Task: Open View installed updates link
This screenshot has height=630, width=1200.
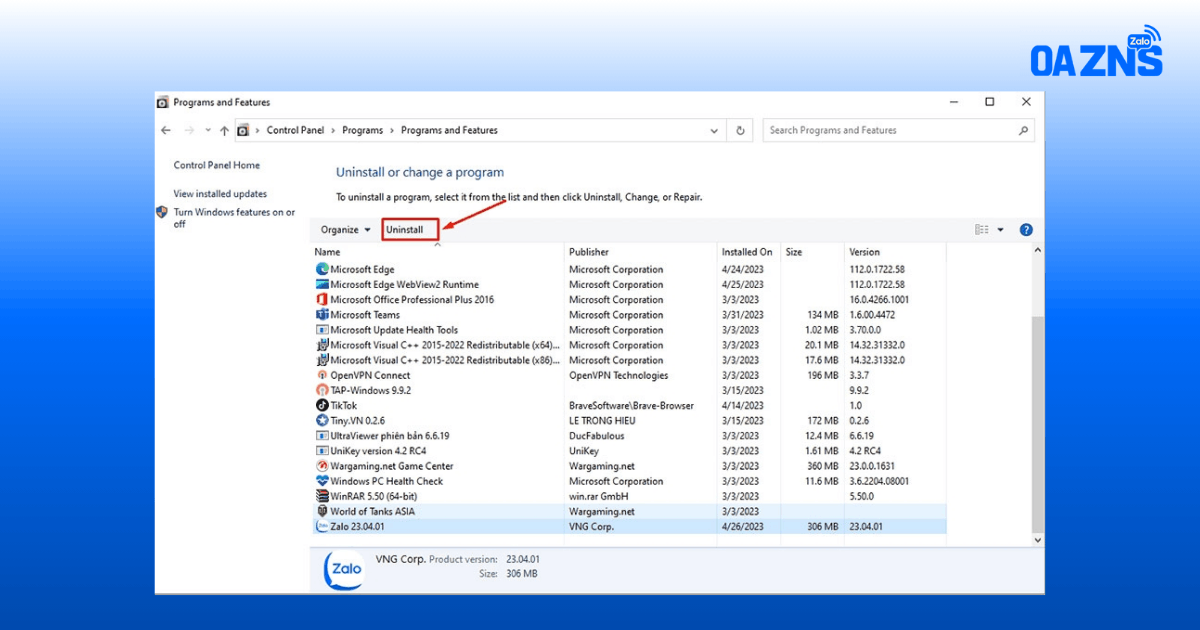Action: (220, 194)
